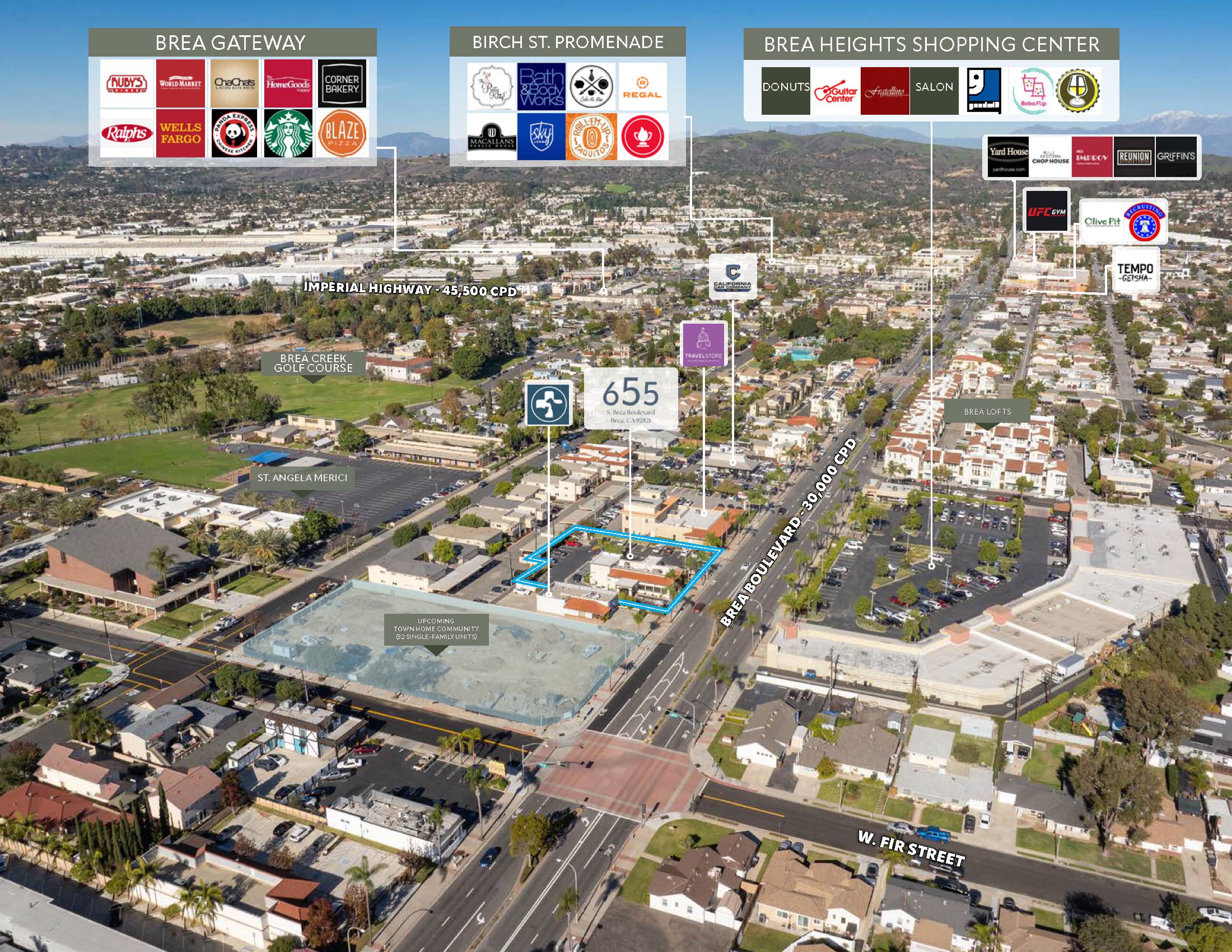This screenshot has width=1232, height=952.
Task: Select the HomeGoods logo
Action: tap(288, 83)
